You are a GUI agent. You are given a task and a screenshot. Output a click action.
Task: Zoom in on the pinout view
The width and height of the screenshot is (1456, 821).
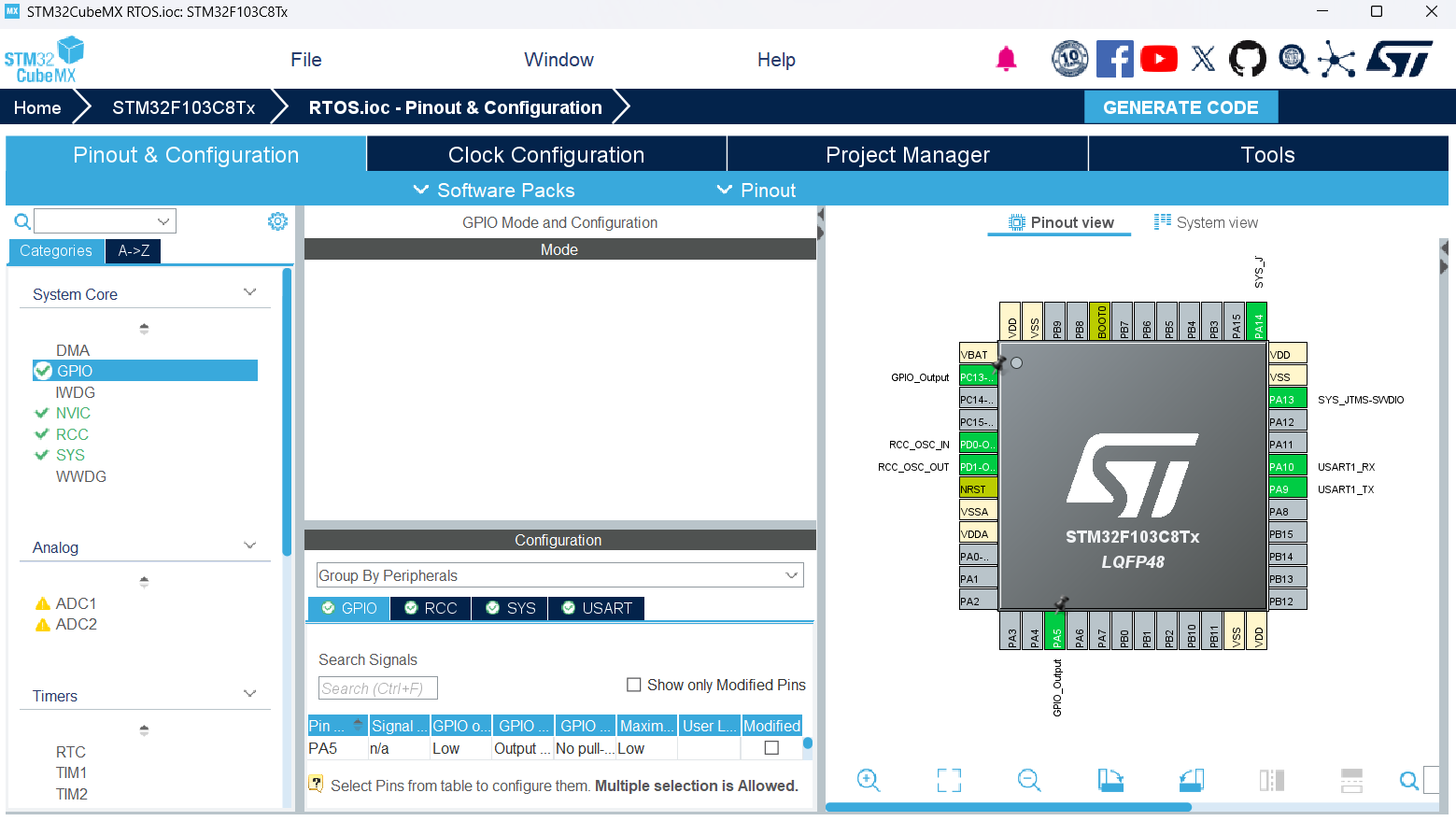[x=869, y=780]
